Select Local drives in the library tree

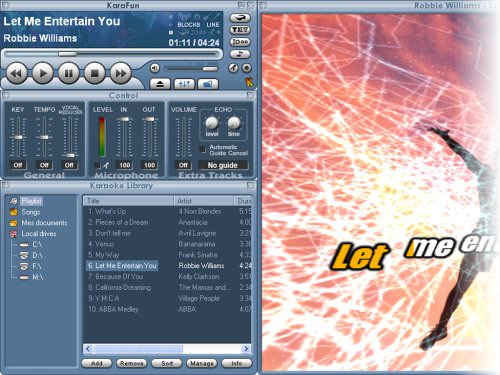tap(39, 234)
